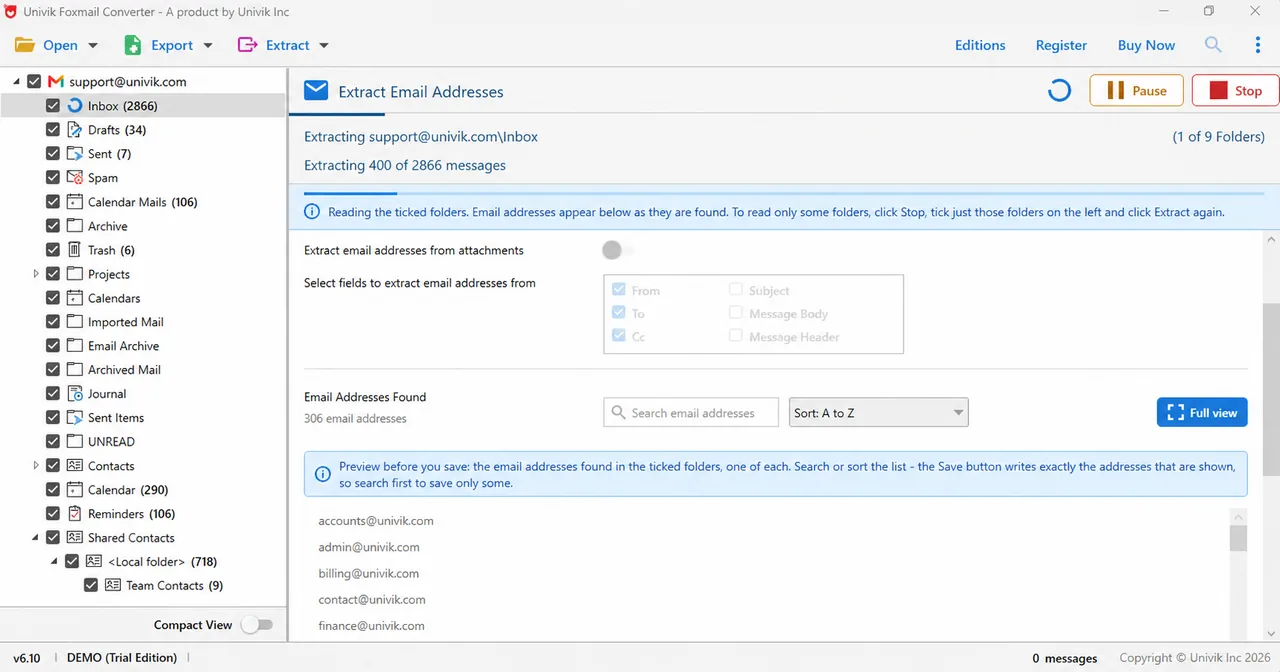Click the Sent folder icon
The width and height of the screenshot is (1280, 672).
(x=75, y=154)
